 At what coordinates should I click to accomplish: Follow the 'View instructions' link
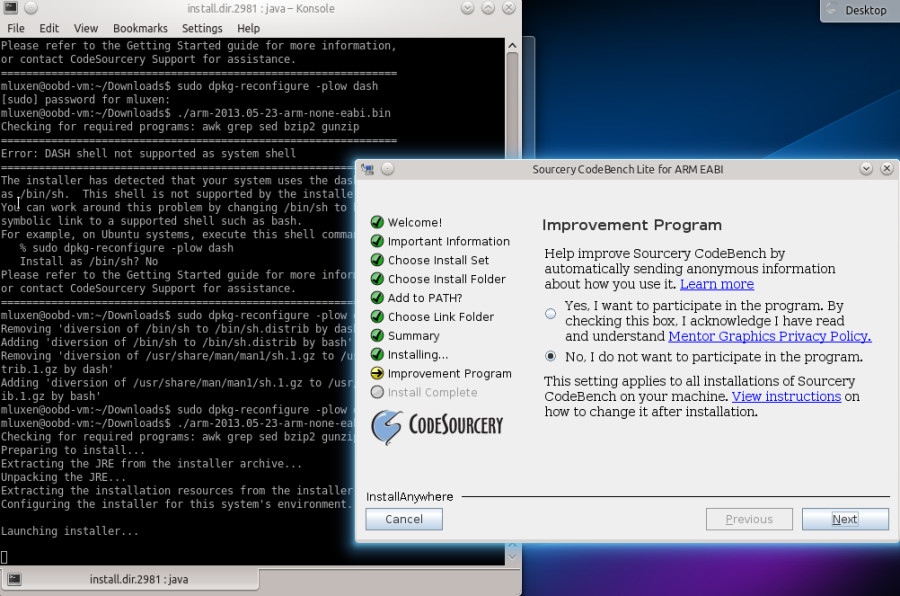(786, 396)
